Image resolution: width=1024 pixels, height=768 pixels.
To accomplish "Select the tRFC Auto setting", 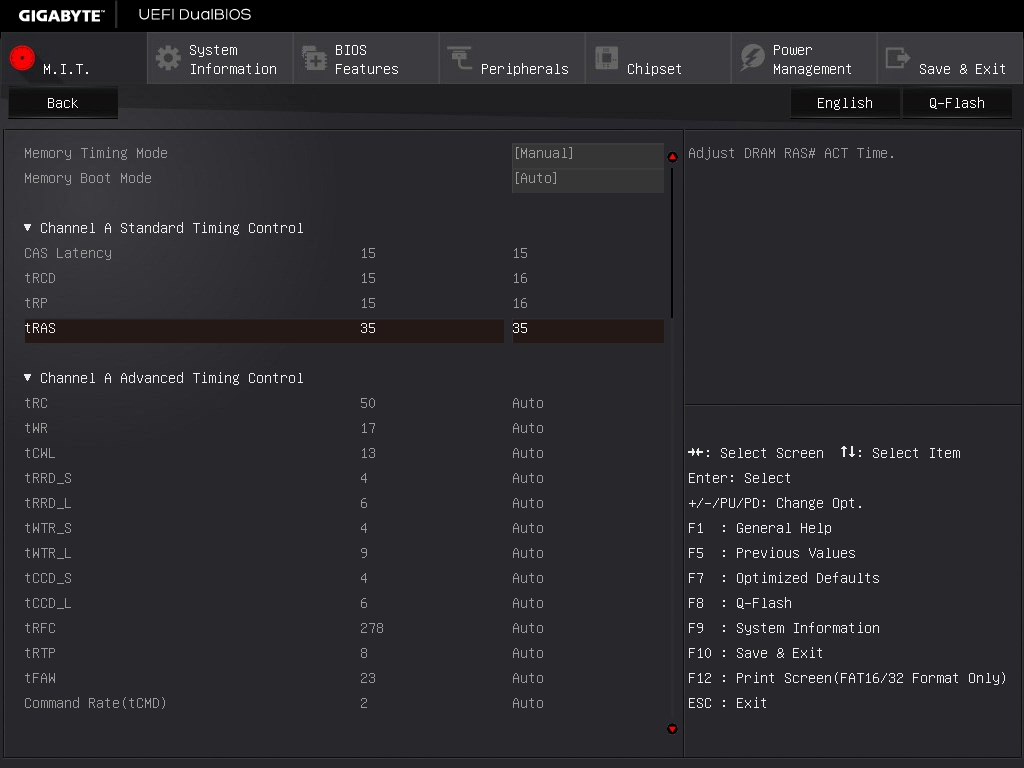I will click(x=528, y=628).
